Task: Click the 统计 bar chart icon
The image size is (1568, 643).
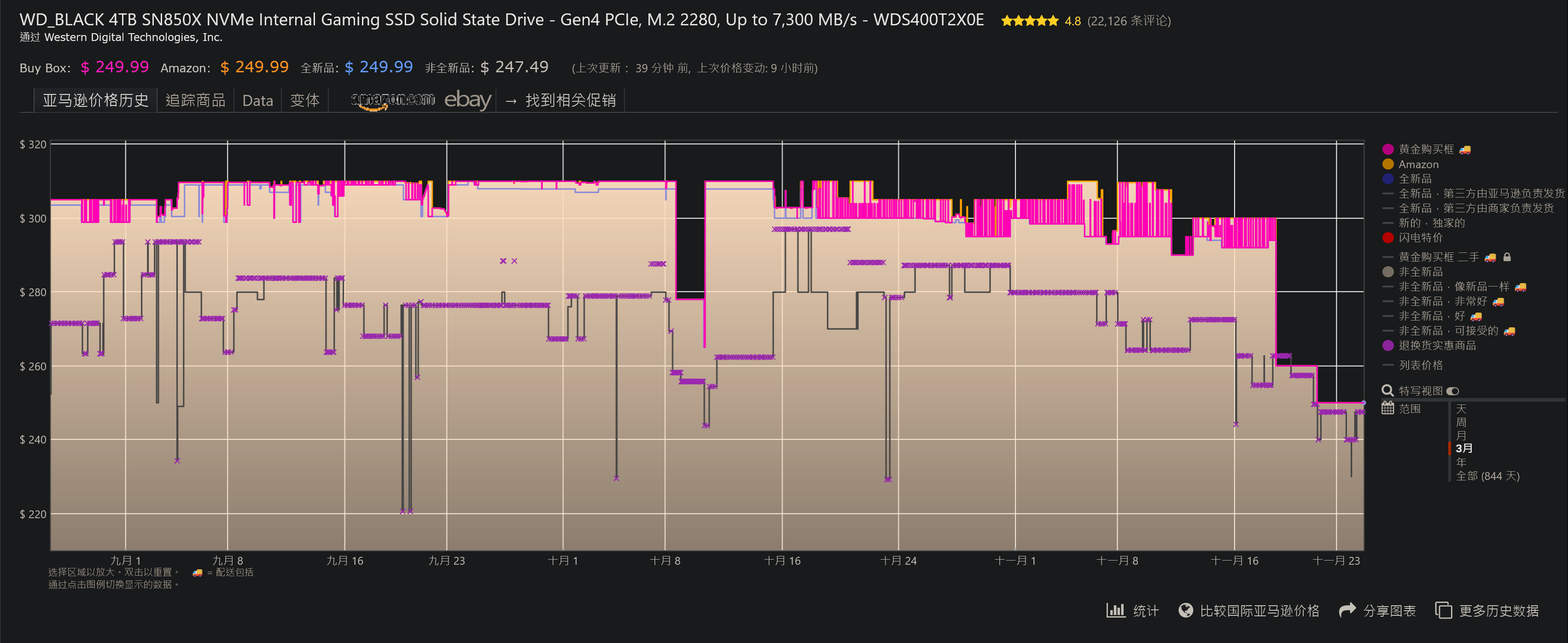Action: pos(1116,610)
